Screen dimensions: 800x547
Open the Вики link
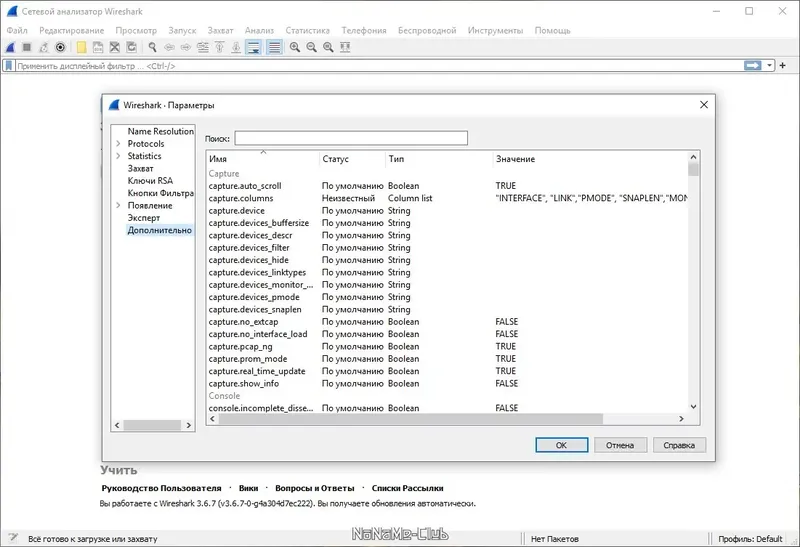[248, 488]
